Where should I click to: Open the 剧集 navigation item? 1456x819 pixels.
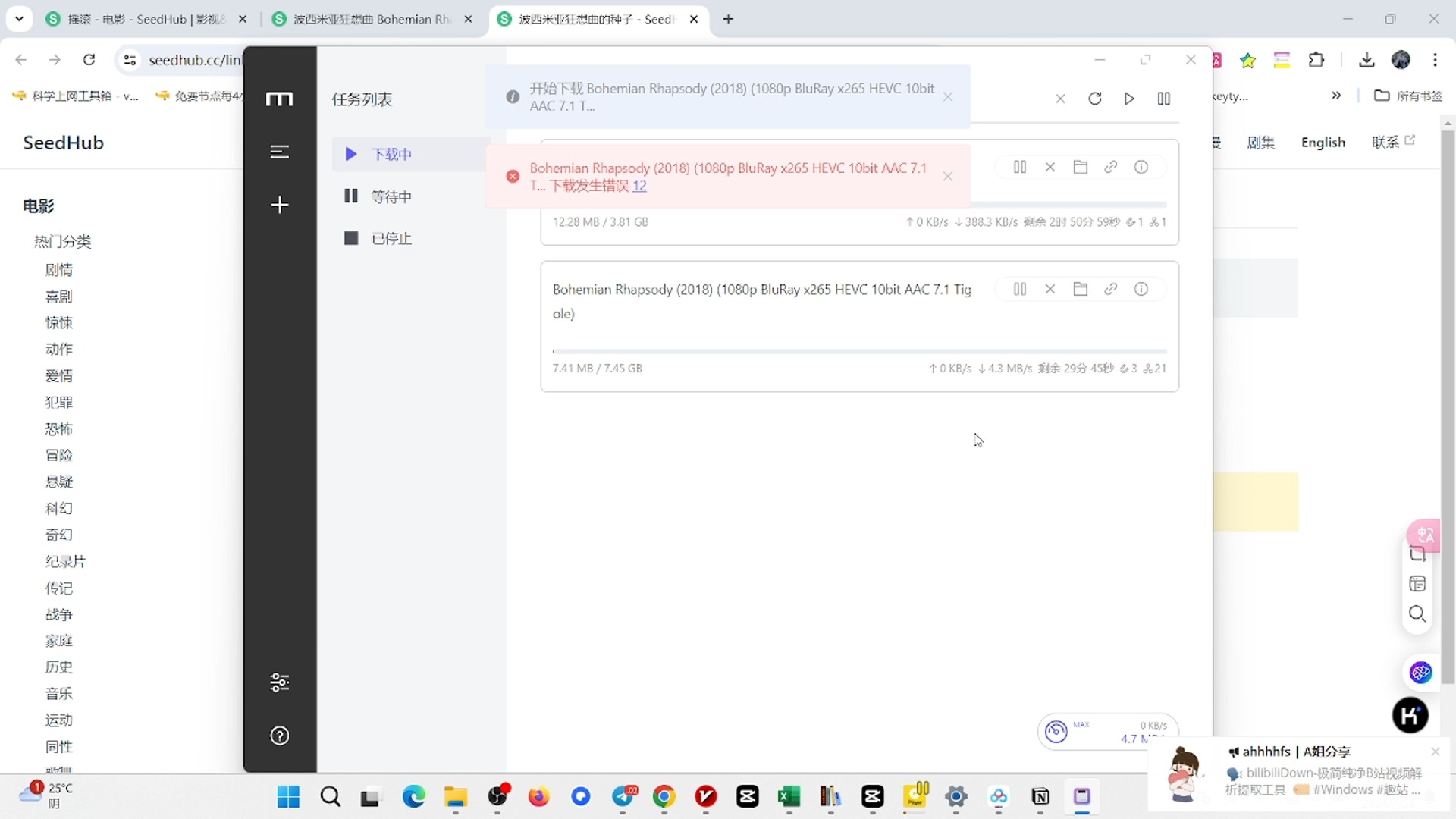tap(1261, 143)
